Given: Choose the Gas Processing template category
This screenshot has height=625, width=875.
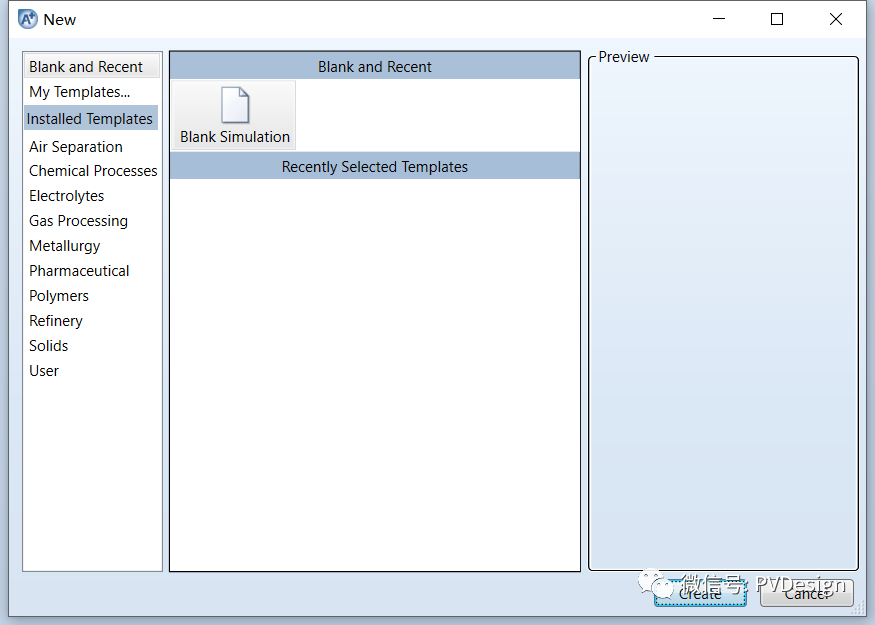Looking at the screenshot, I should (x=78, y=221).
